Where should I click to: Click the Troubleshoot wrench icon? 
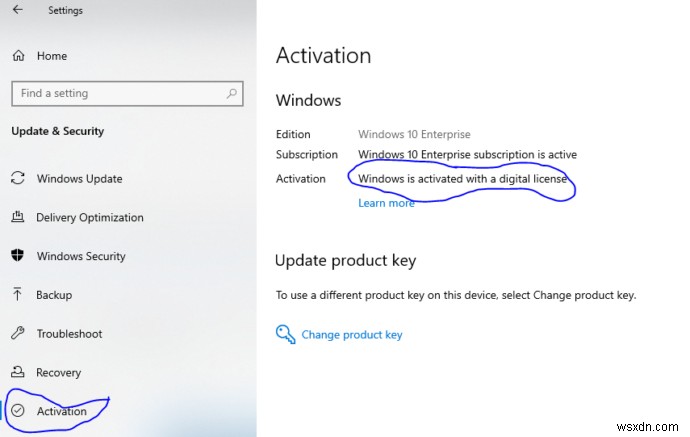(18, 333)
